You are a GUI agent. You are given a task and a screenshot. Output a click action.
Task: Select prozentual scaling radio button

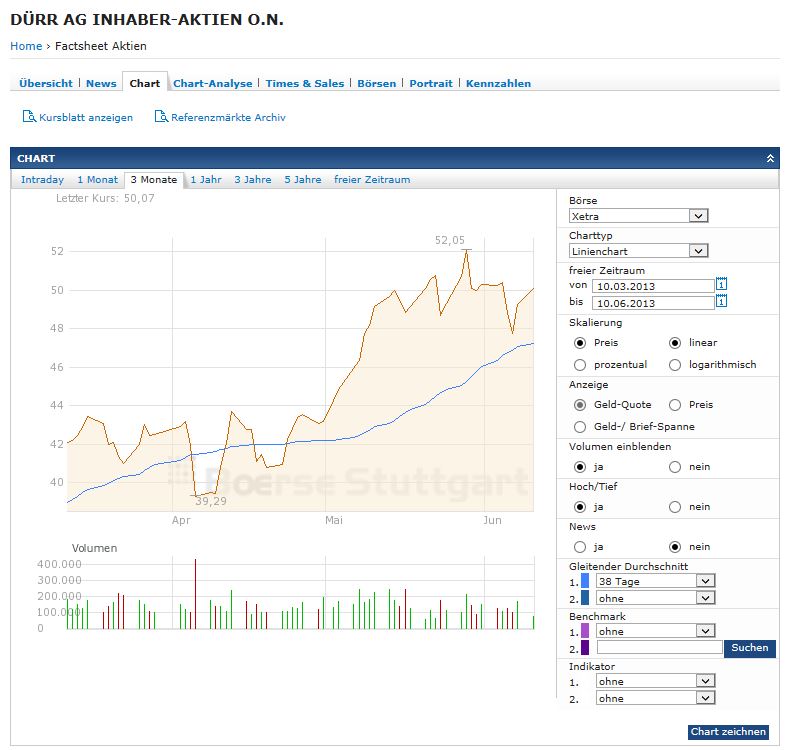click(580, 365)
